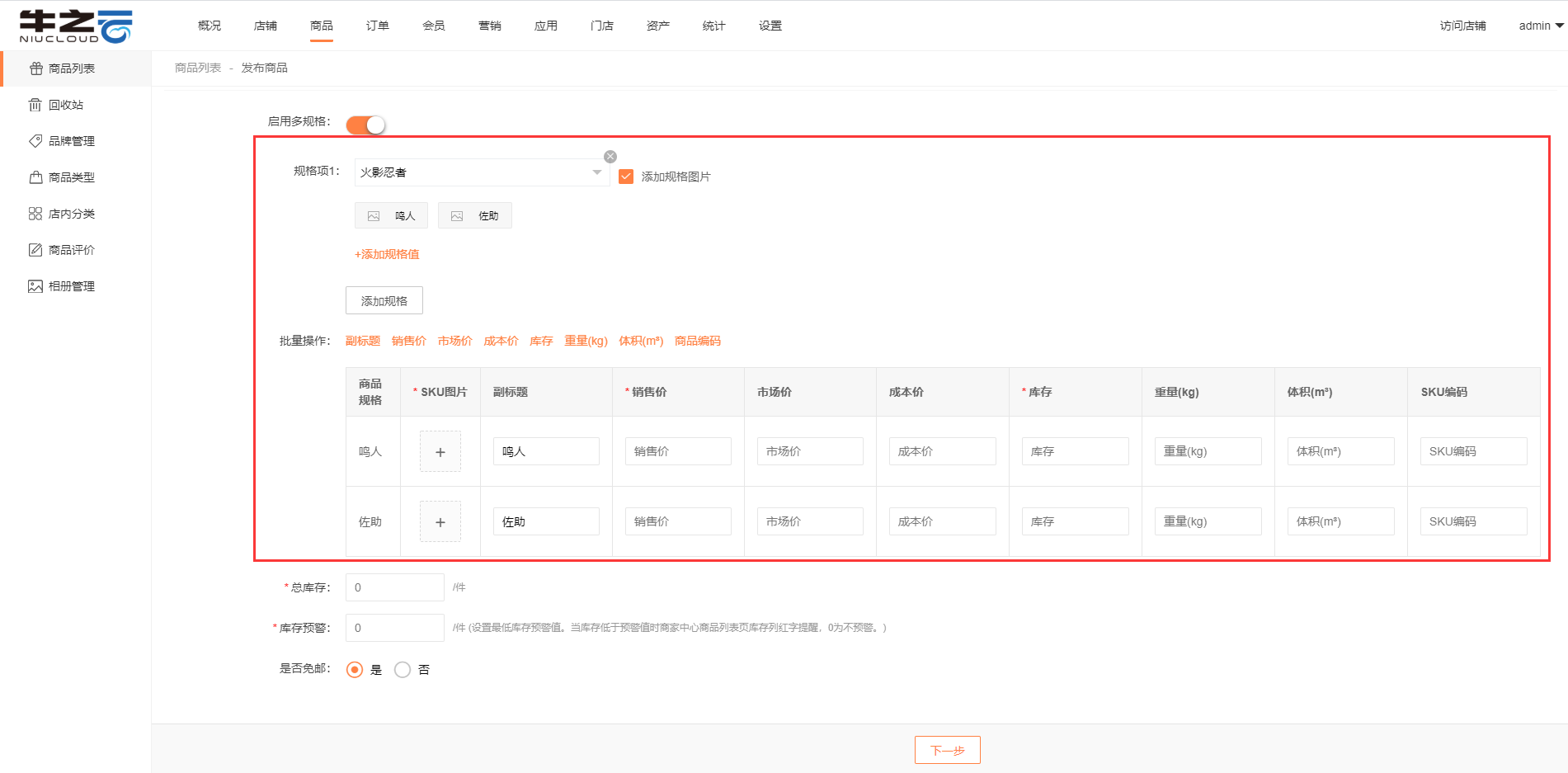Upload SKU image for 鸣人 row

pos(440,451)
